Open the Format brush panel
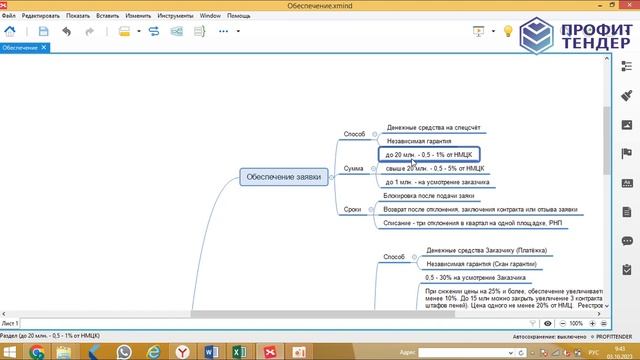The height and width of the screenshot is (360, 640). pyautogui.click(x=627, y=96)
